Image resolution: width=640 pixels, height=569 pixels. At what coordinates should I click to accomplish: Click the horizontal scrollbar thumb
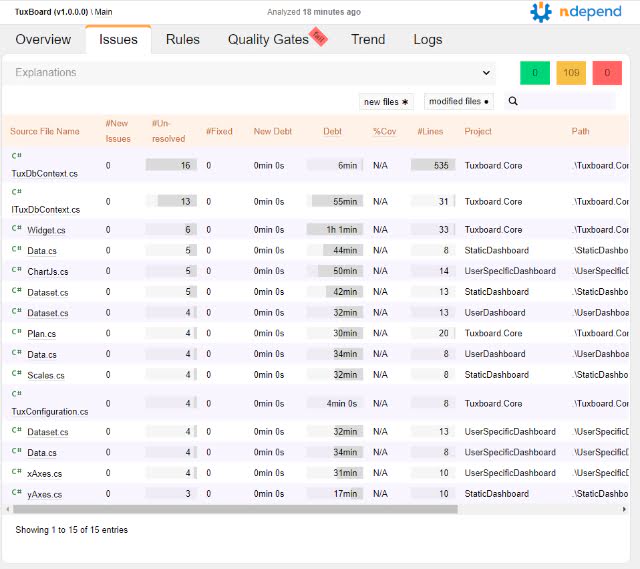click(x=236, y=509)
